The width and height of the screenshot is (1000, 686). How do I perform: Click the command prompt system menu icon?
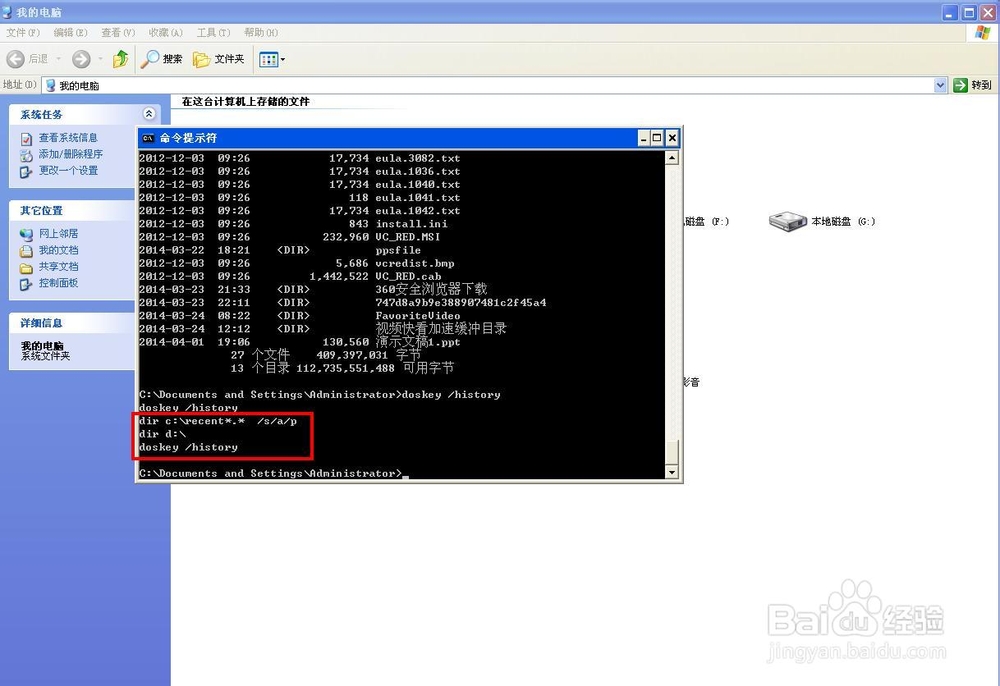(x=148, y=138)
